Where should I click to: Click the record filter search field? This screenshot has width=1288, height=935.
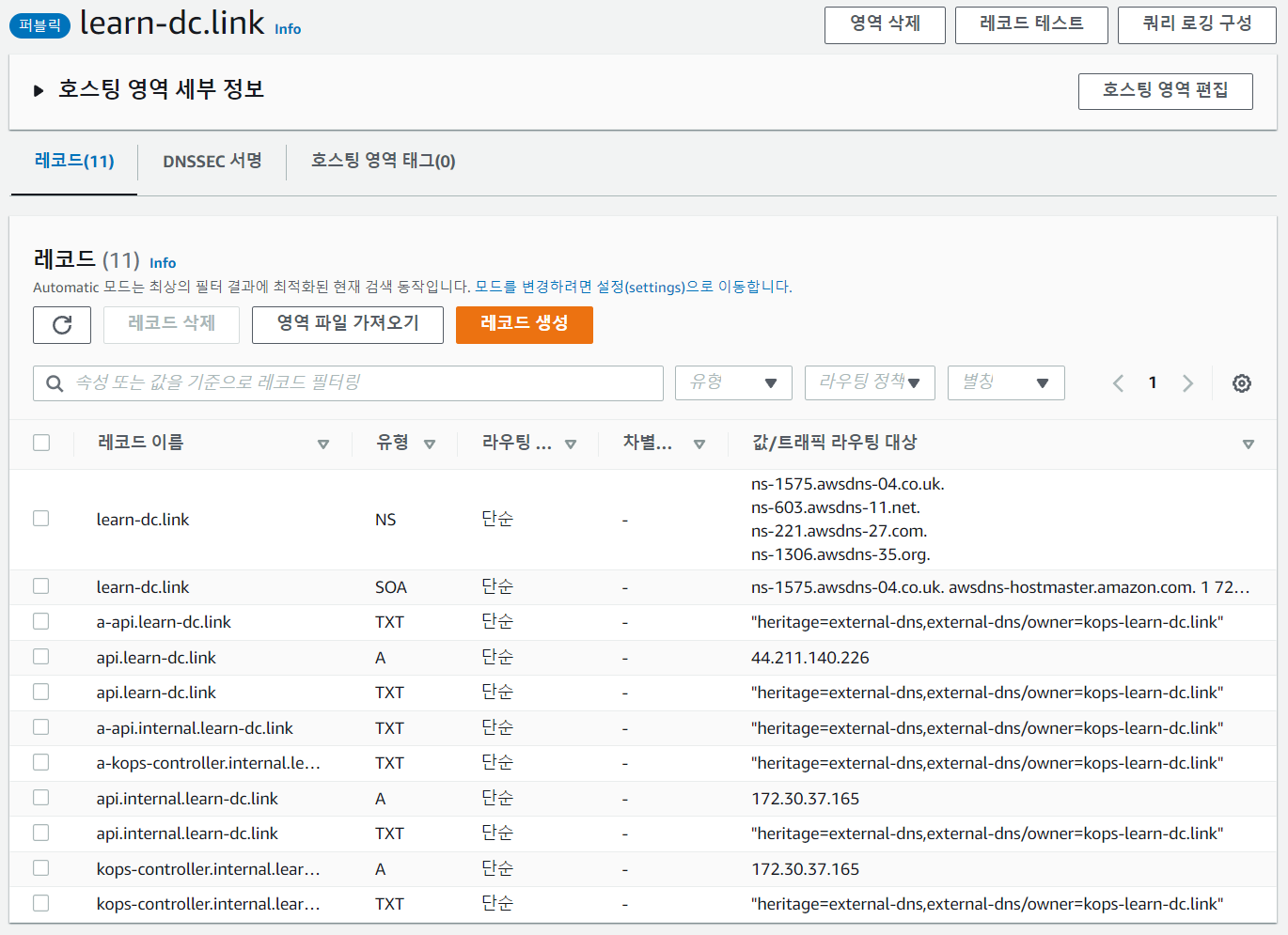pyautogui.click(x=357, y=383)
